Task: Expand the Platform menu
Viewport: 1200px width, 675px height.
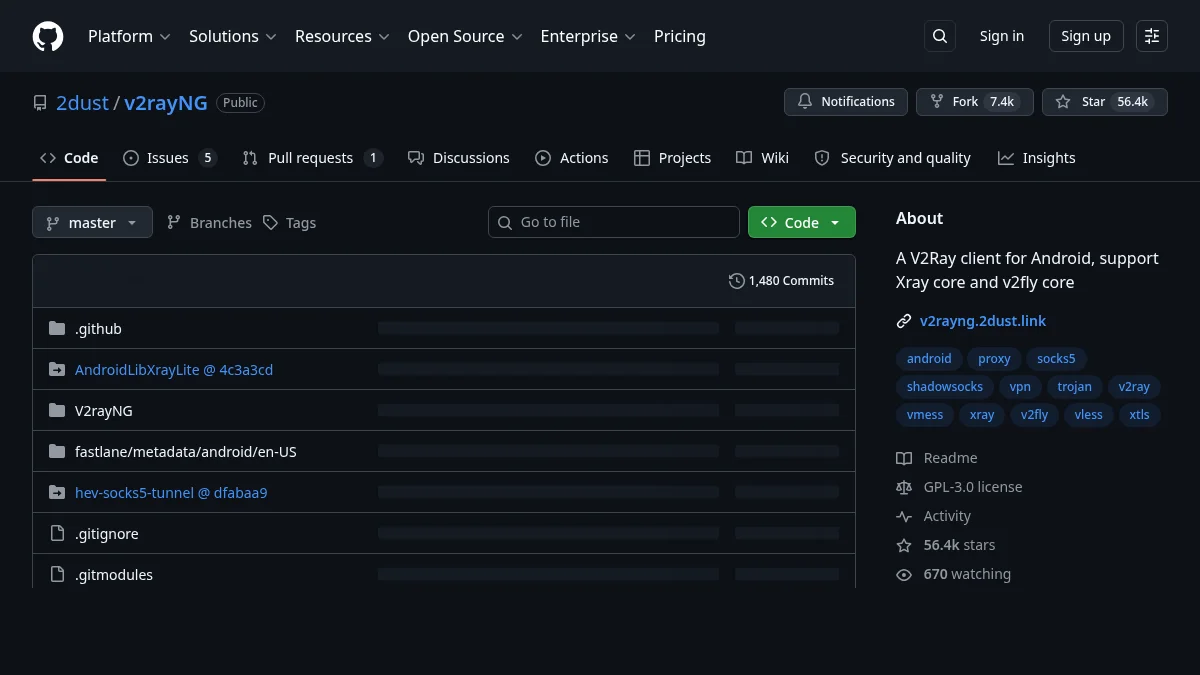Action: point(129,36)
